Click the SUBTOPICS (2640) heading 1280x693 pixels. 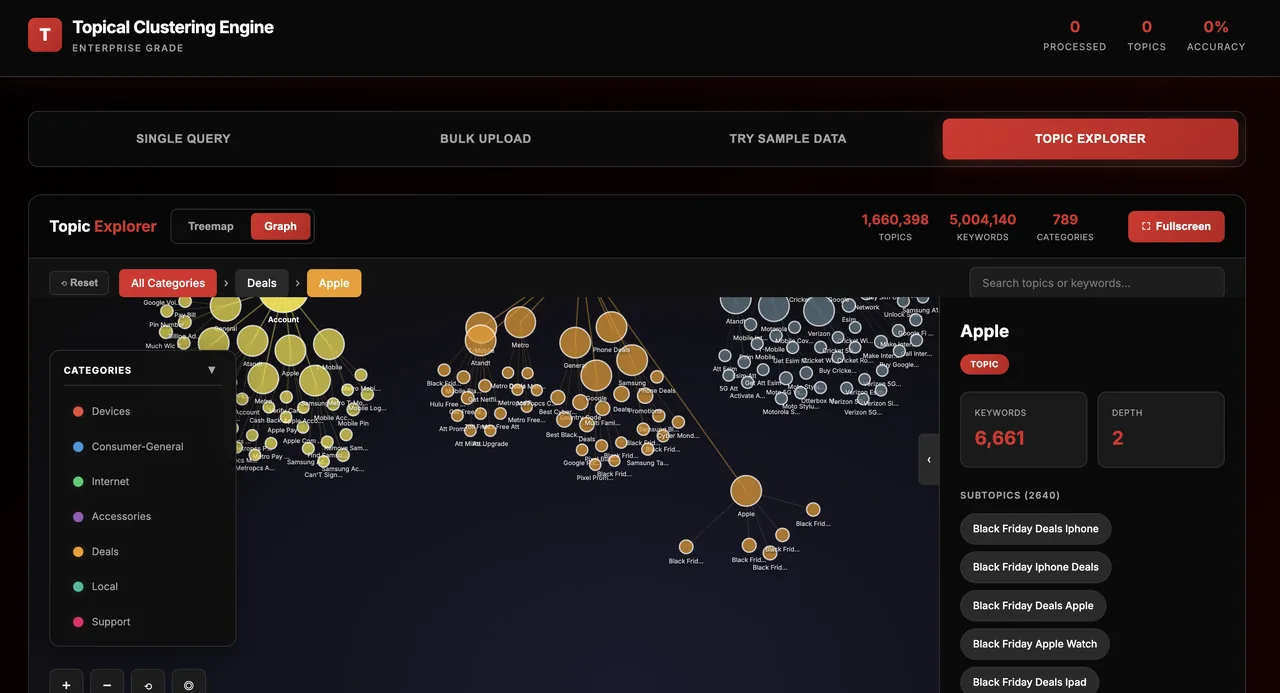point(1010,495)
